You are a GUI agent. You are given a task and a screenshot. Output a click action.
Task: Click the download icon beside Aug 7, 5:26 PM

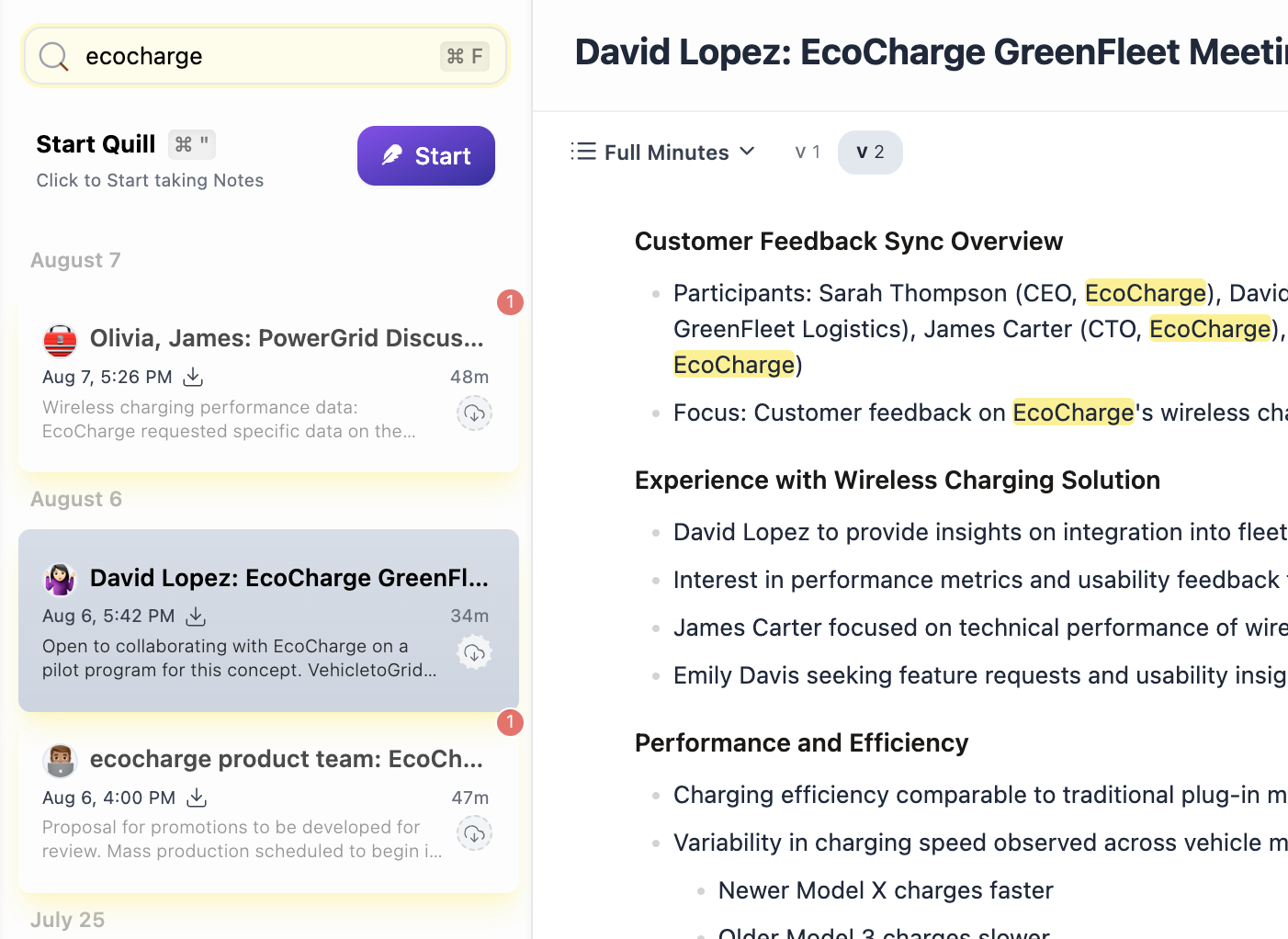click(x=193, y=377)
